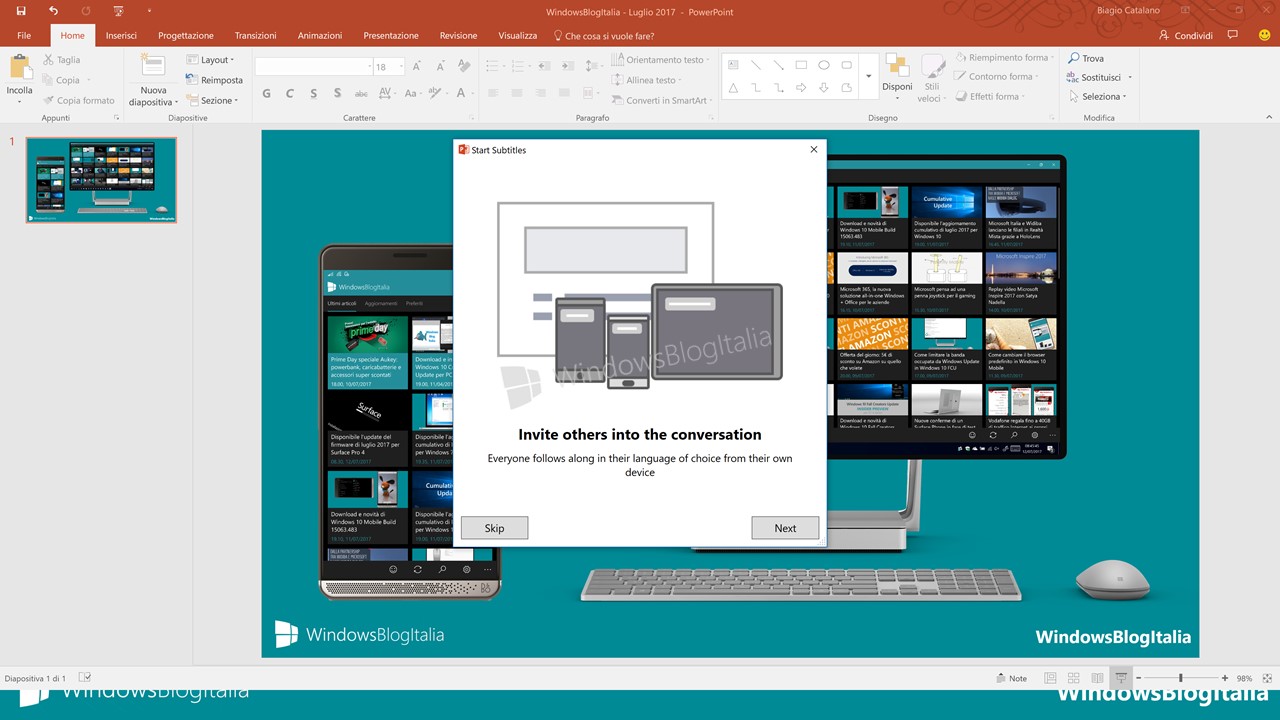1280x720 pixels.
Task: Switch to slide sorter view icon
Action: point(1074,678)
